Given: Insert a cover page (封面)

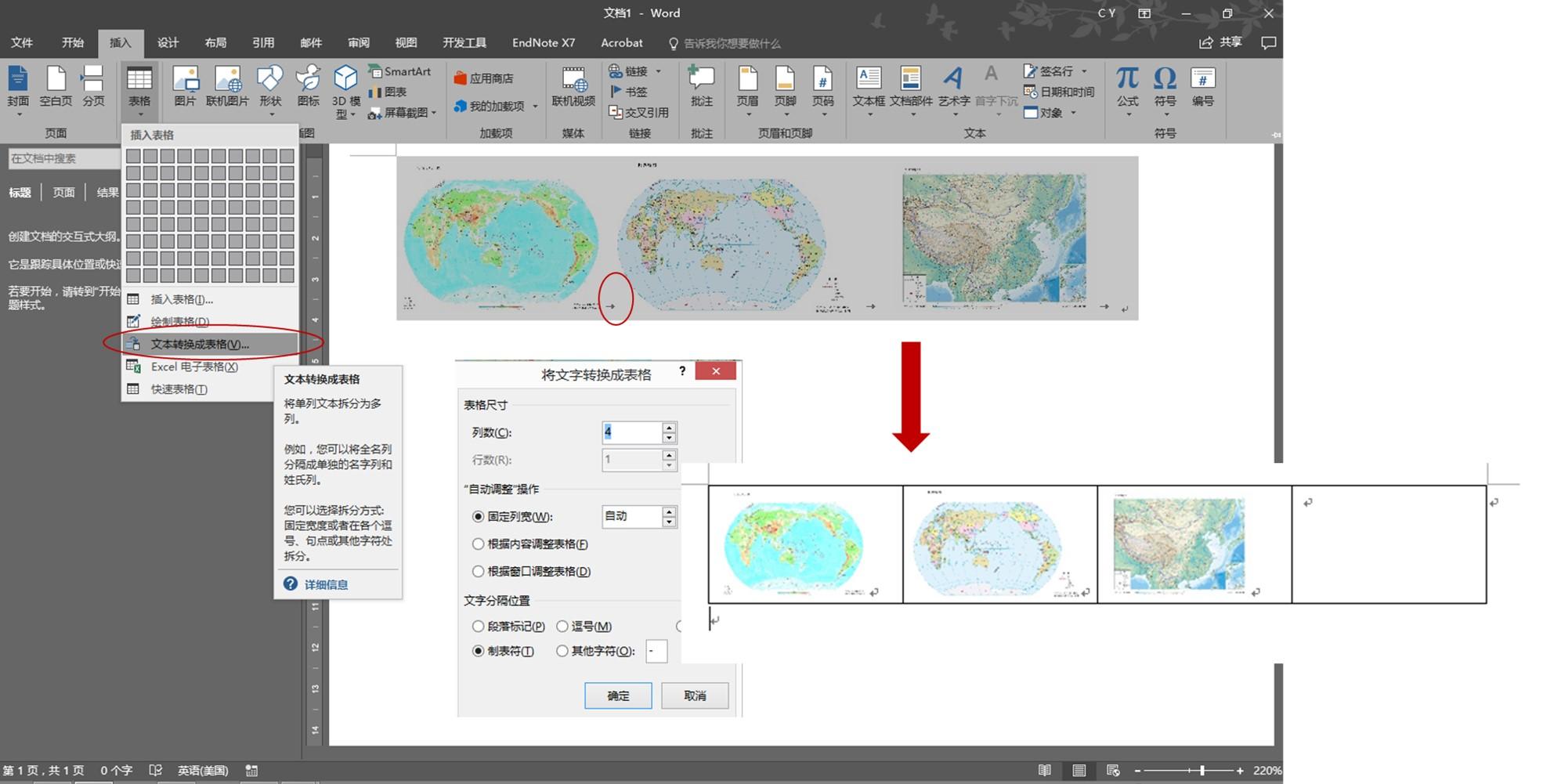Looking at the screenshot, I should 18,86.
